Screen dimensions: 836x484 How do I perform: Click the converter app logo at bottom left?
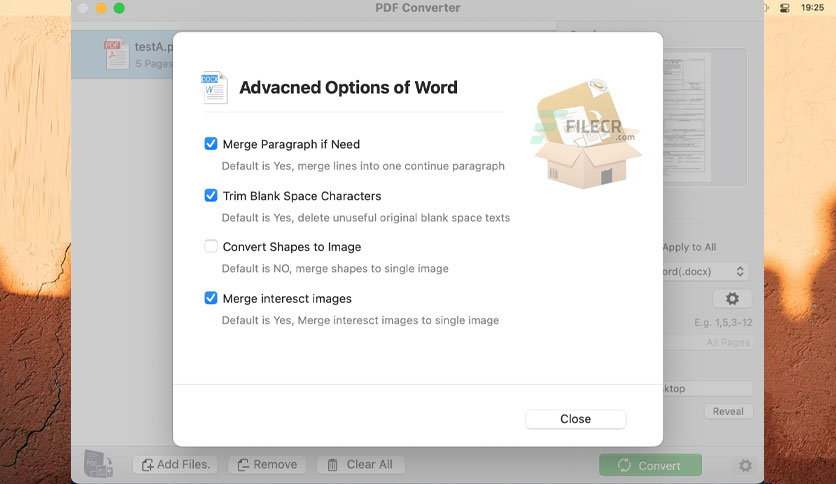[x=98, y=463]
